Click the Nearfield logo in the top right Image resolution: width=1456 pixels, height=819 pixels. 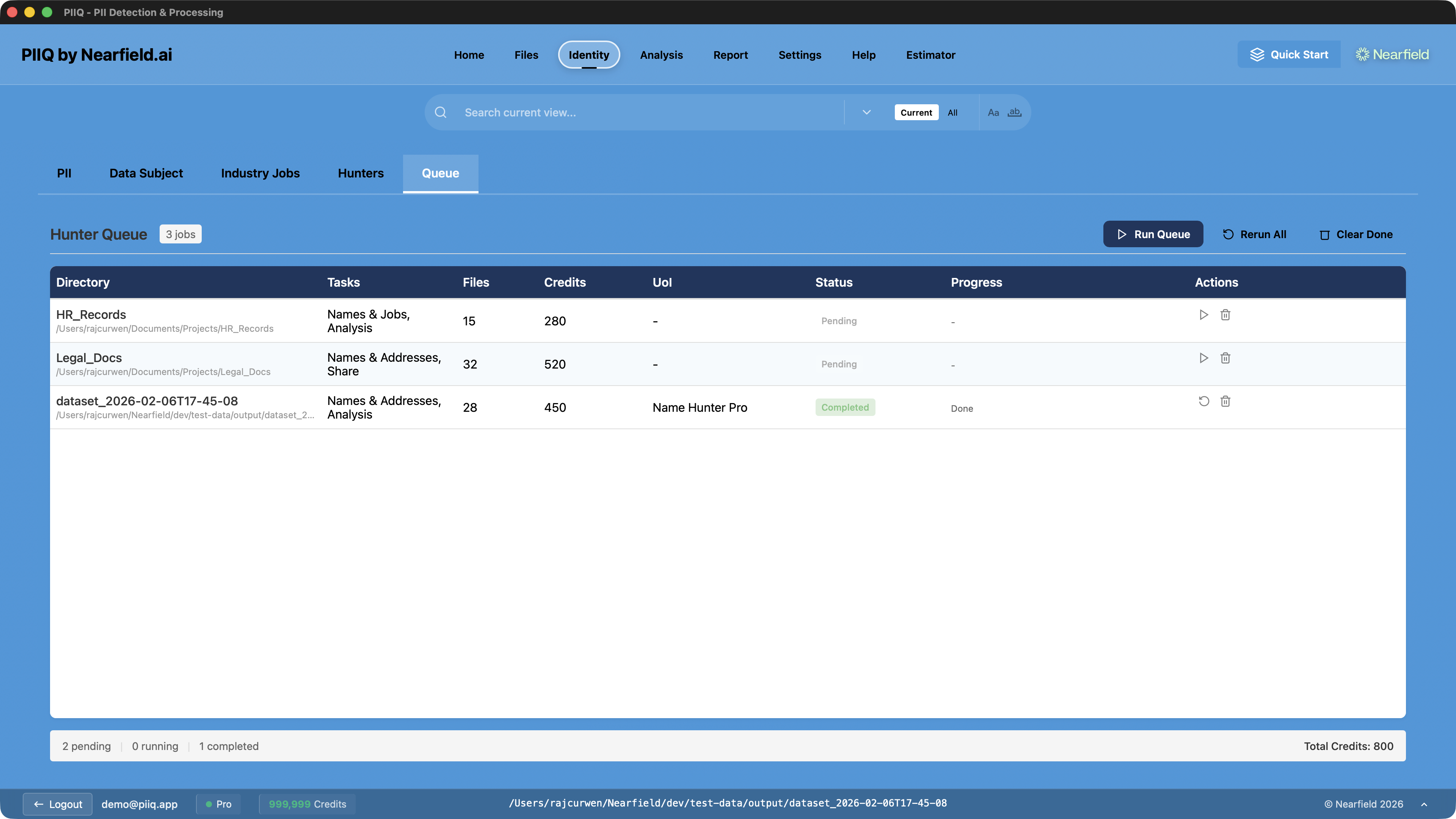[x=1392, y=54]
